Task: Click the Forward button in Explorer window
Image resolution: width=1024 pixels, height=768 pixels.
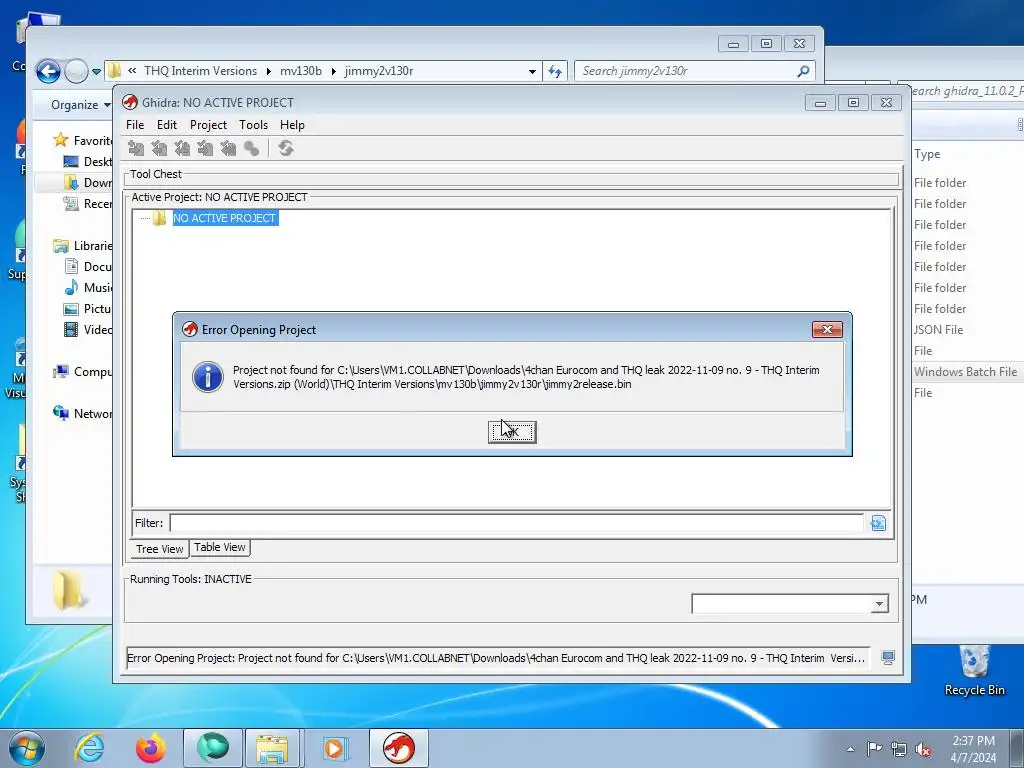Action: tap(76, 71)
